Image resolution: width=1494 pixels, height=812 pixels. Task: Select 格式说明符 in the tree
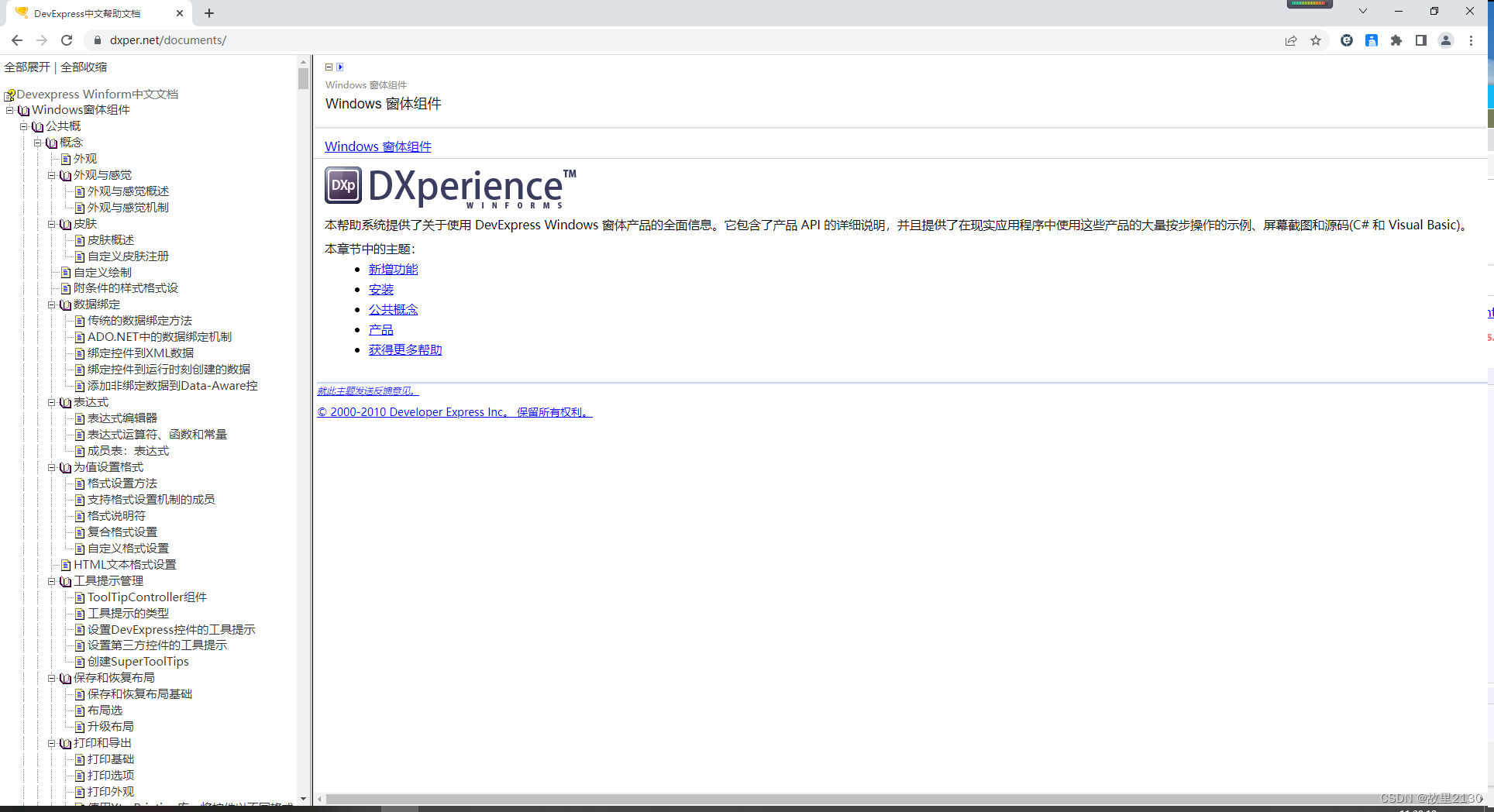pyautogui.click(x=116, y=516)
